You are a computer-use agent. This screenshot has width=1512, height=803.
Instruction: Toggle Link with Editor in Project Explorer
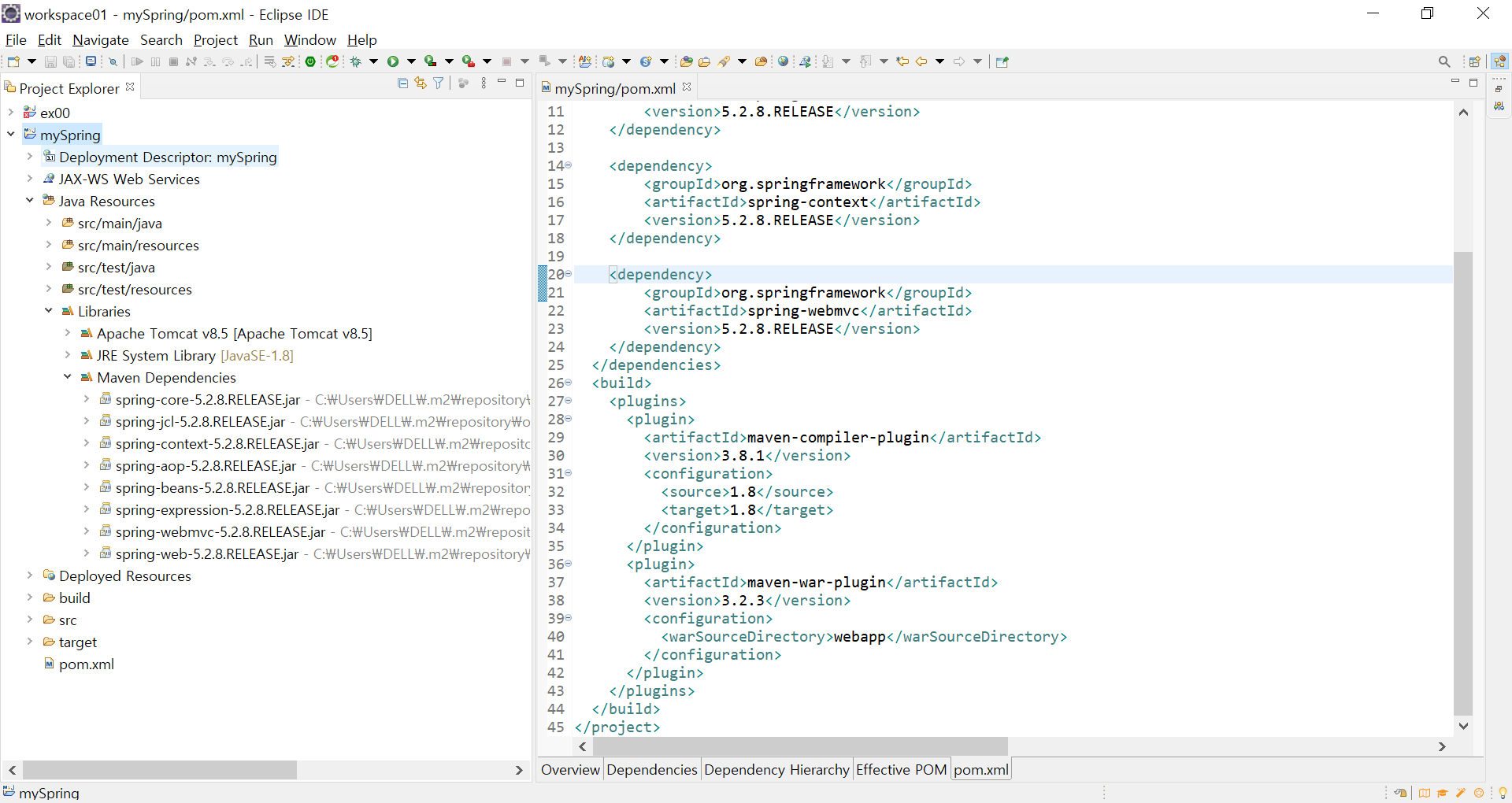tap(421, 83)
